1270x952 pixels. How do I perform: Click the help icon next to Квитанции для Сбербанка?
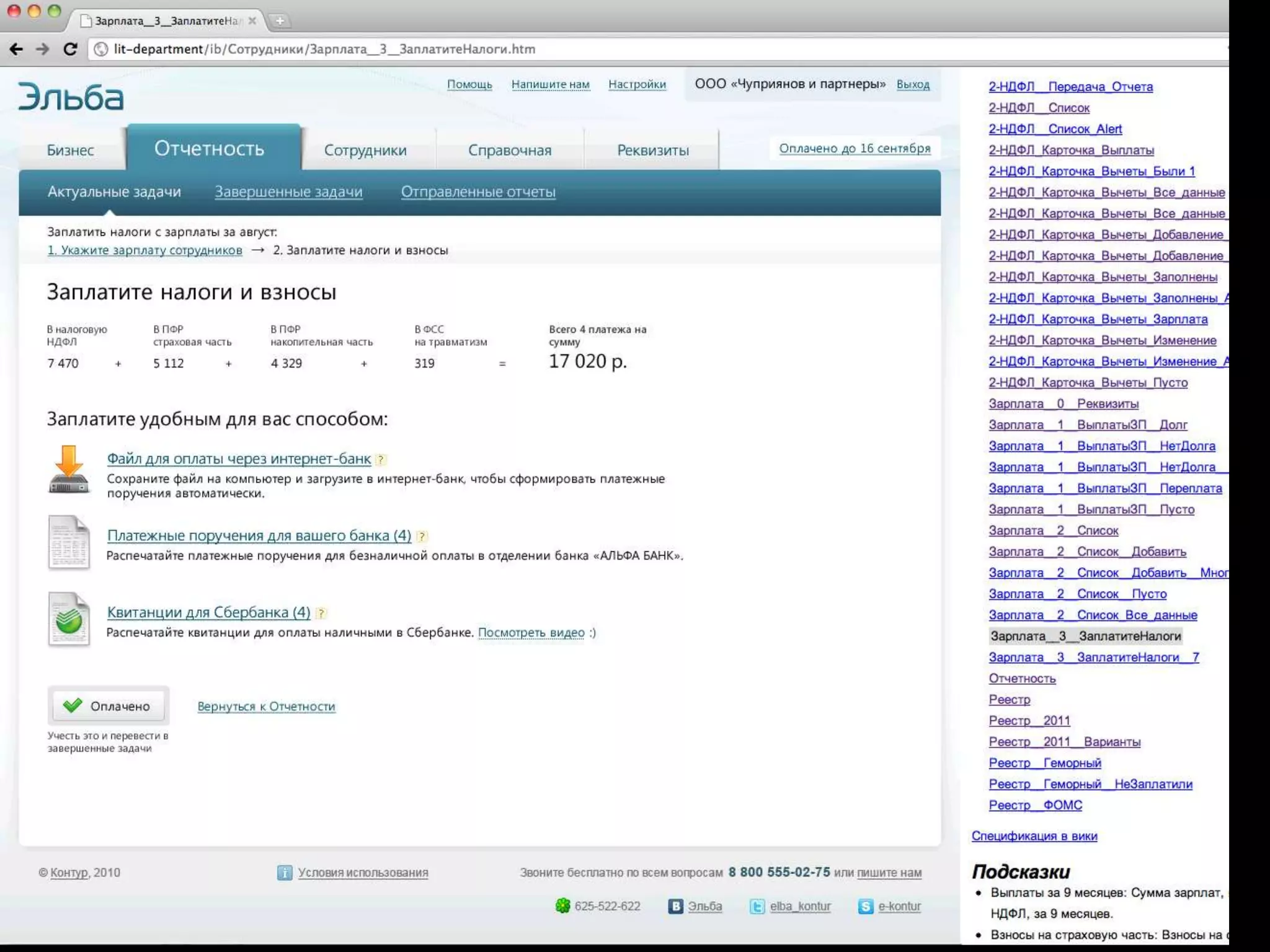[321, 613]
